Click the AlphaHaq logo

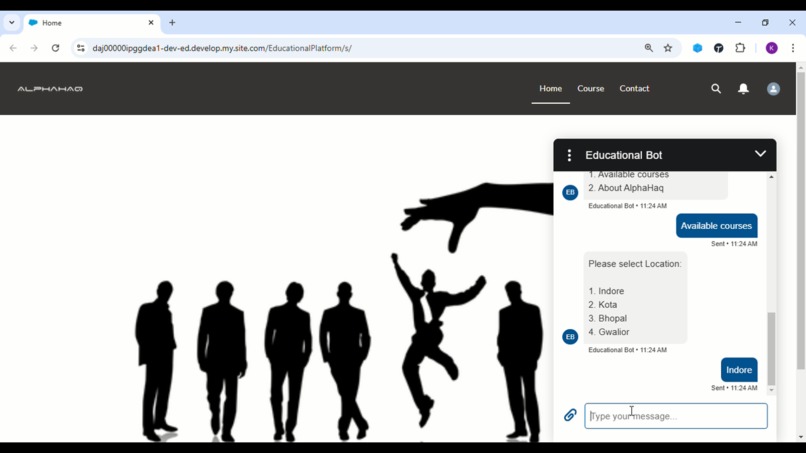(x=50, y=89)
